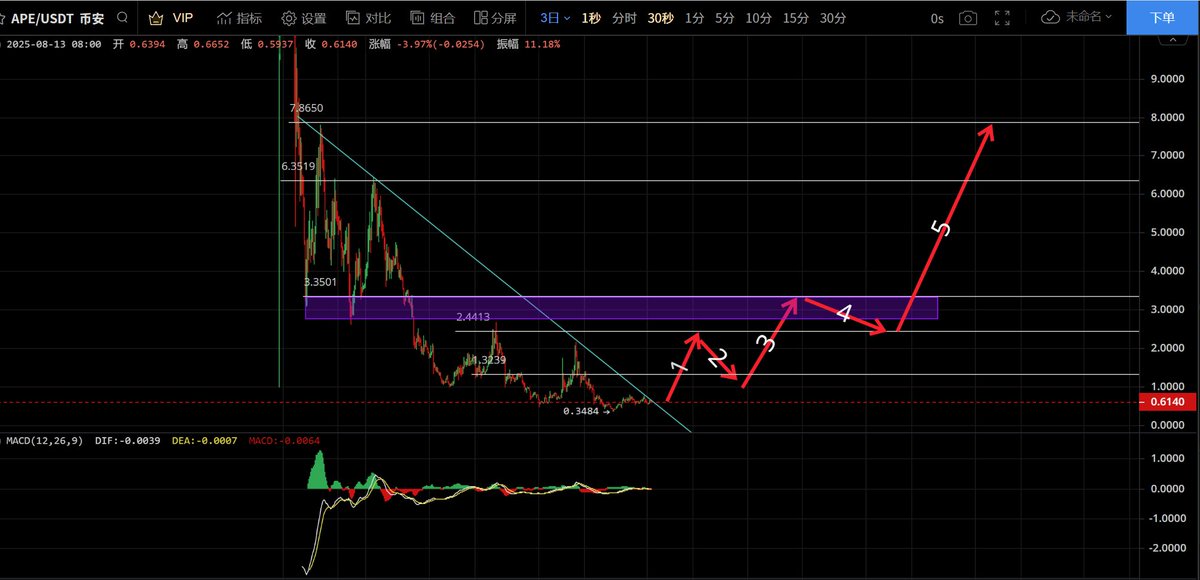The height and width of the screenshot is (580, 1200).
Task: Click the 7.8650 price level label
Action: click(307, 108)
